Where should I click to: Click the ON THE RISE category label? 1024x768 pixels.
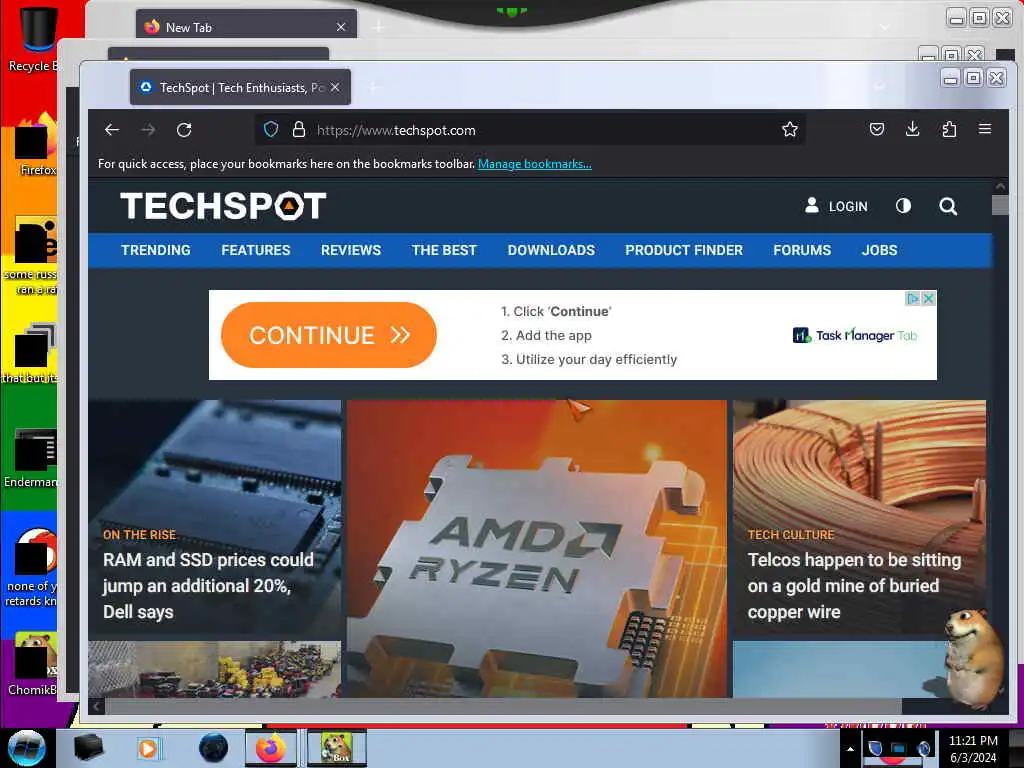point(139,535)
